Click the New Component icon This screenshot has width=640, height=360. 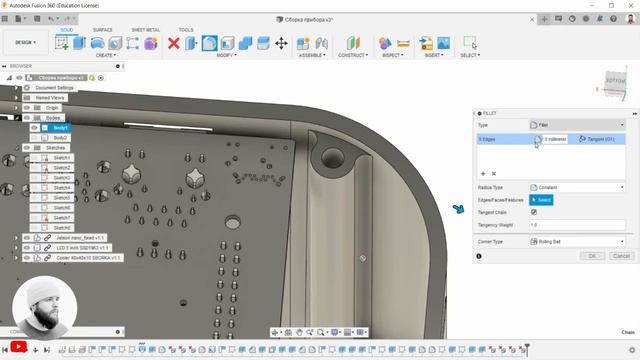(303, 43)
